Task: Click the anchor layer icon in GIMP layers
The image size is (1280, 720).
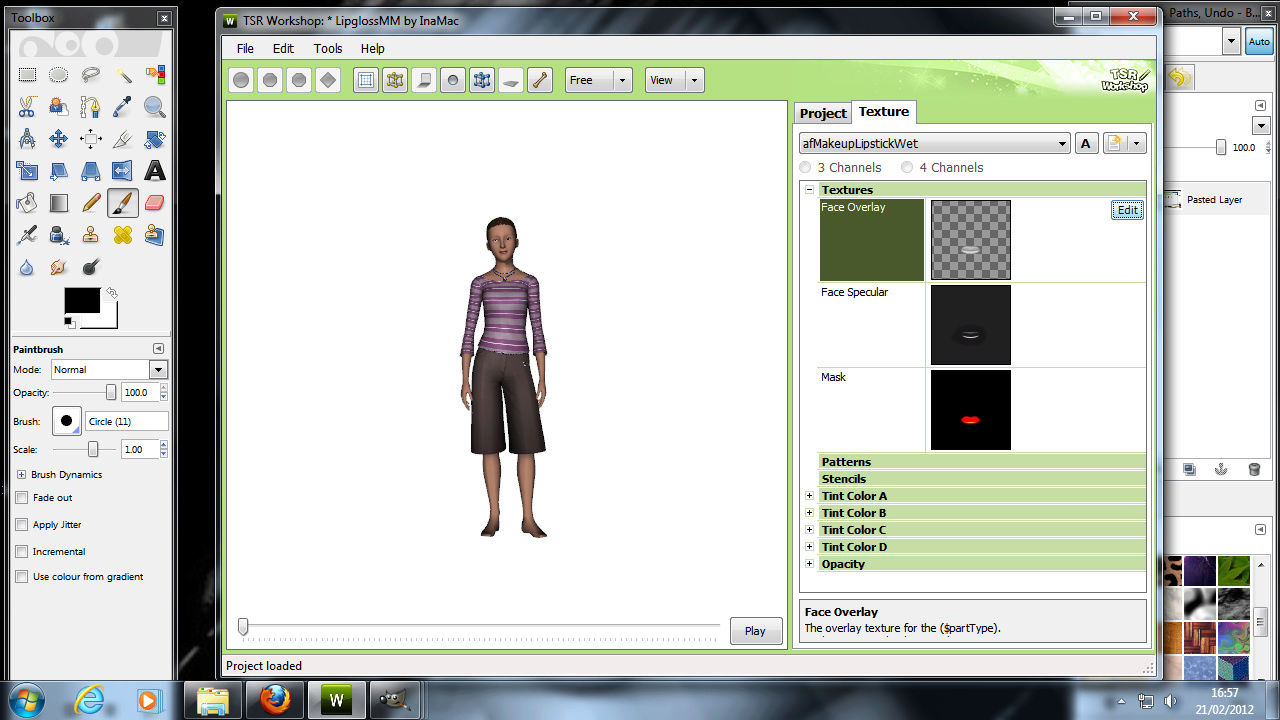Action: coord(1221,469)
